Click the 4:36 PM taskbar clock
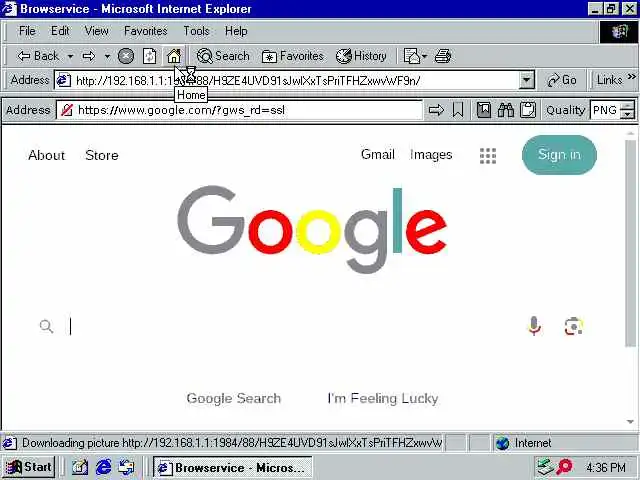The height and width of the screenshot is (480, 640). coord(605,467)
